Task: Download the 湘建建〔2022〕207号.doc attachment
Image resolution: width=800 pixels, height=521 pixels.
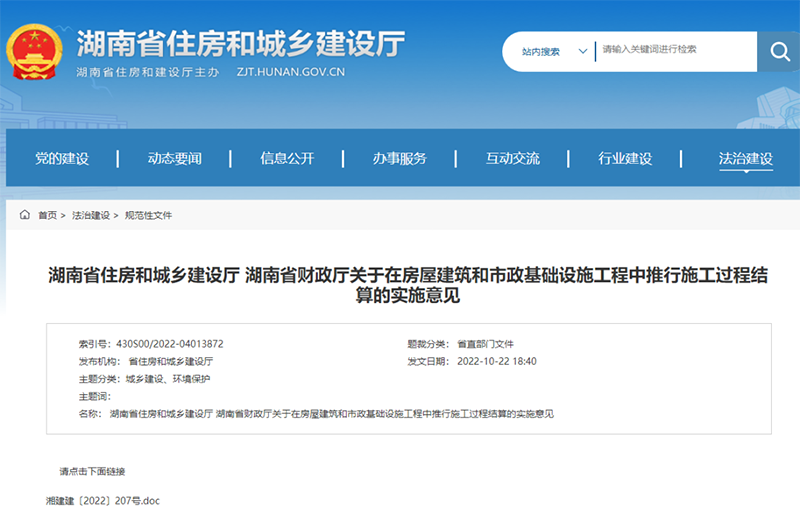Action: click(x=103, y=500)
